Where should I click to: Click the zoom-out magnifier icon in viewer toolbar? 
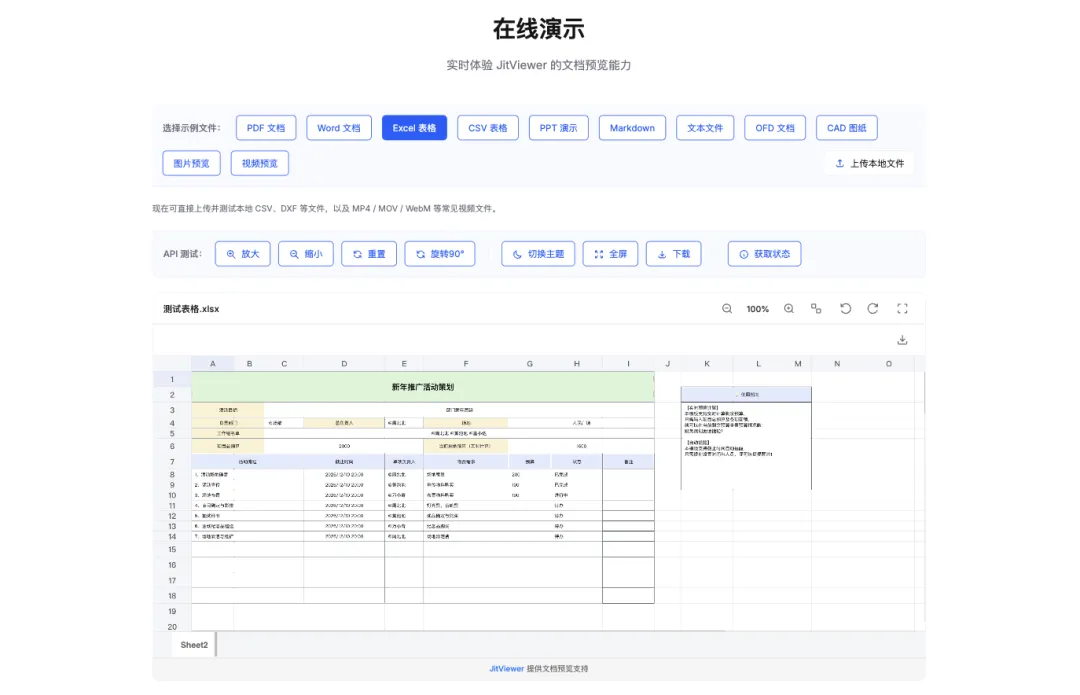coord(727,309)
